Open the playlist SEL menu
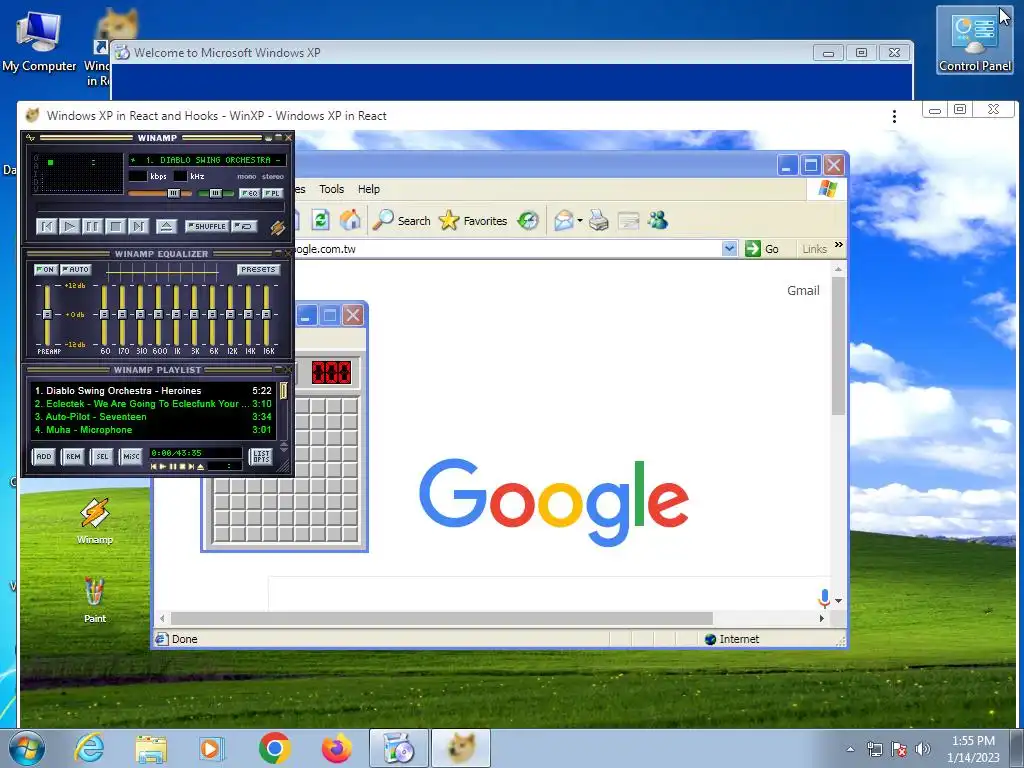The image size is (1024, 768). pos(103,456)
